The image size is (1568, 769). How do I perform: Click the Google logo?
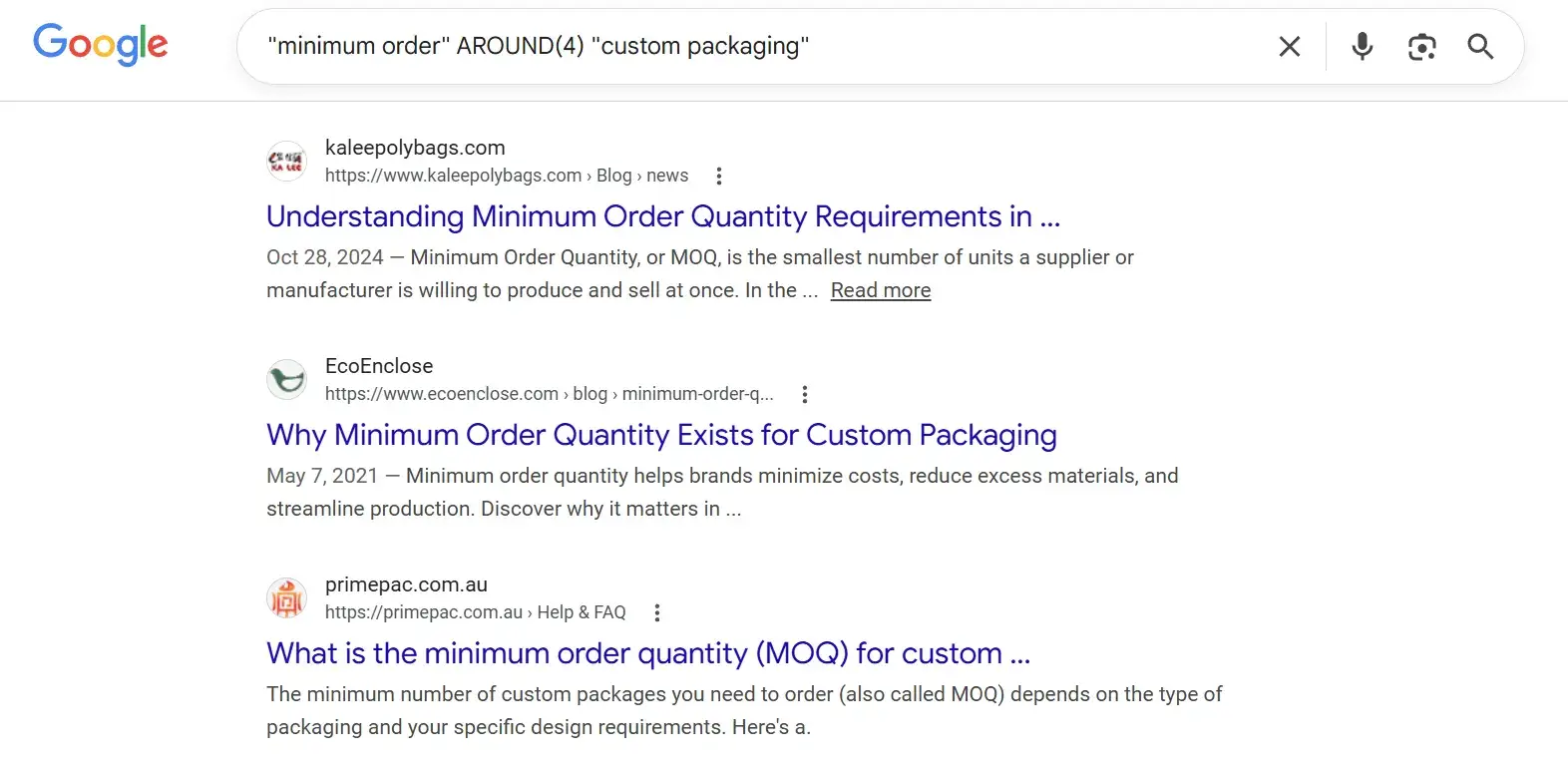point(100,44)
